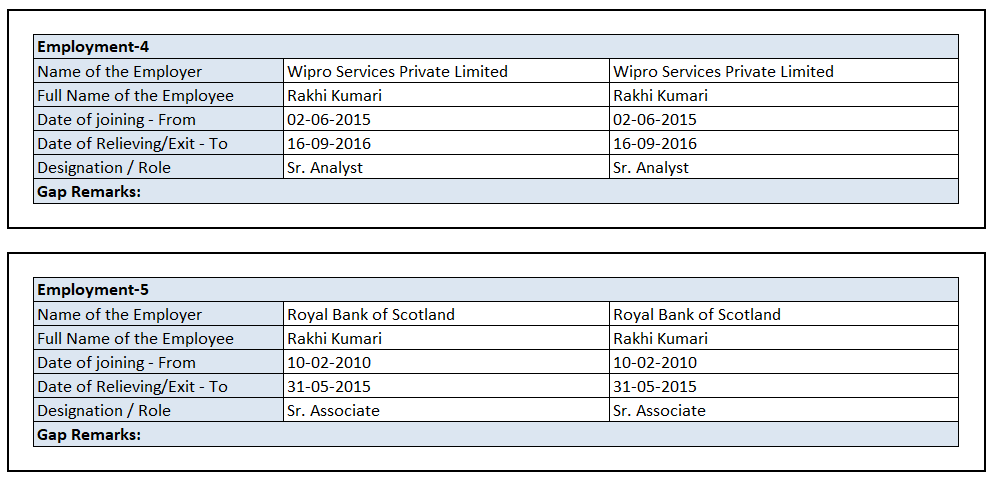The image size is (1002, 478).
Task: Select Designation / Role label in Employment-4
Action: pyautogui.click(x=104, y=167)
